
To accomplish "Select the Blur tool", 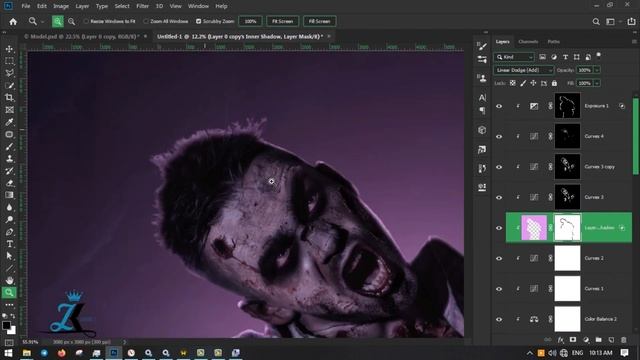I will pyautogui.click(x=9, y=207).
